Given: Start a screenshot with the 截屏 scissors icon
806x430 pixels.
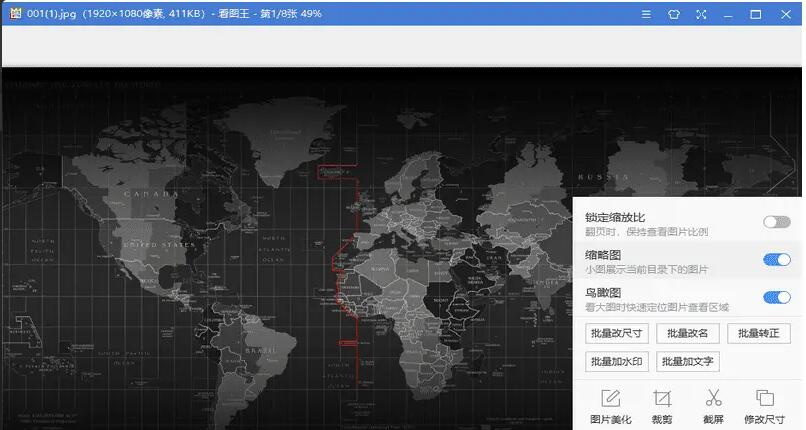Looking at the screenshot, I should click(x=713, y=406).
